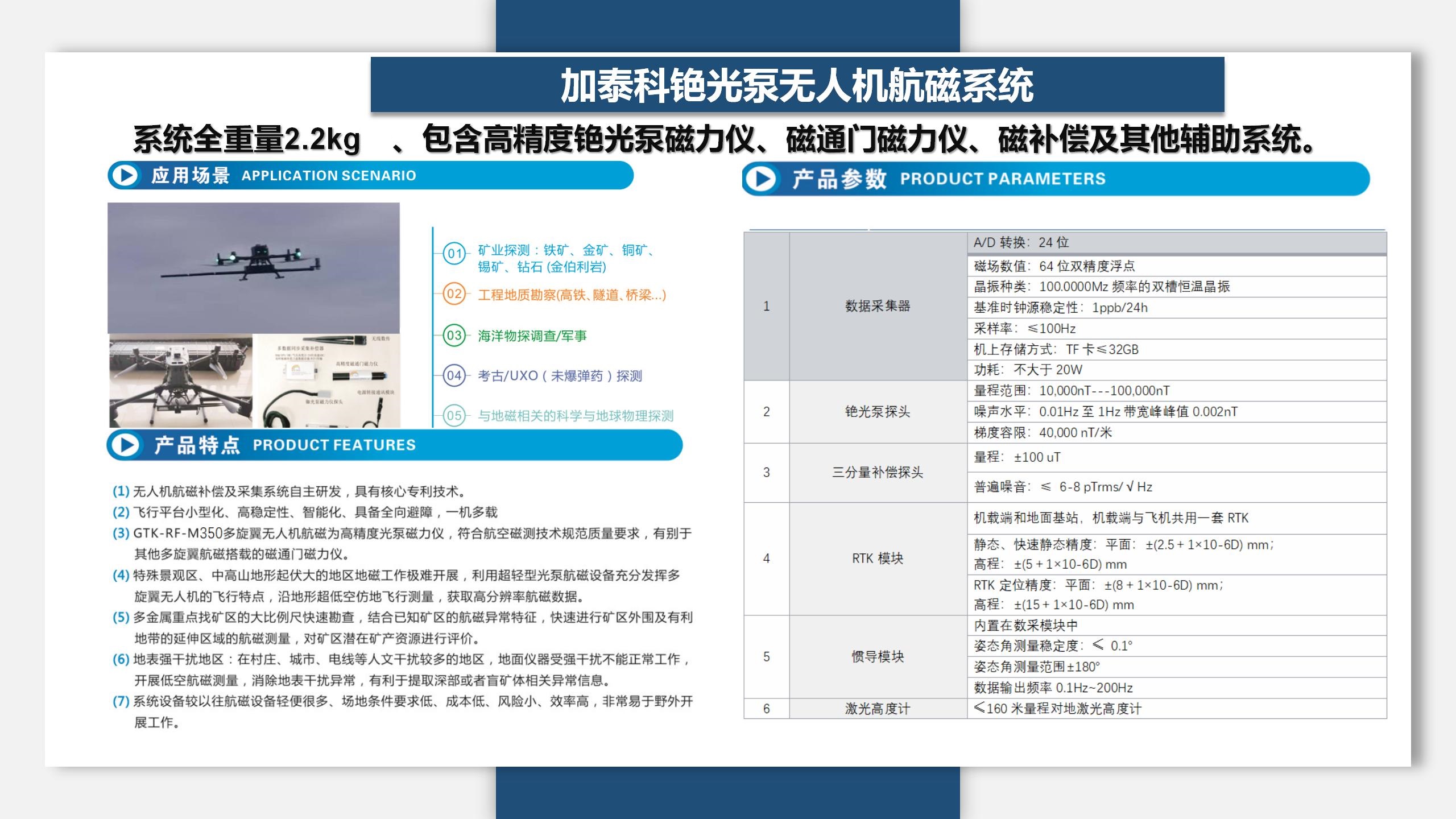Image resolution: width=1456 pixels, height=819 pixels.
Task: Click text 与地磁相关的科学与地球物理探测
Action: coord(576,416)
